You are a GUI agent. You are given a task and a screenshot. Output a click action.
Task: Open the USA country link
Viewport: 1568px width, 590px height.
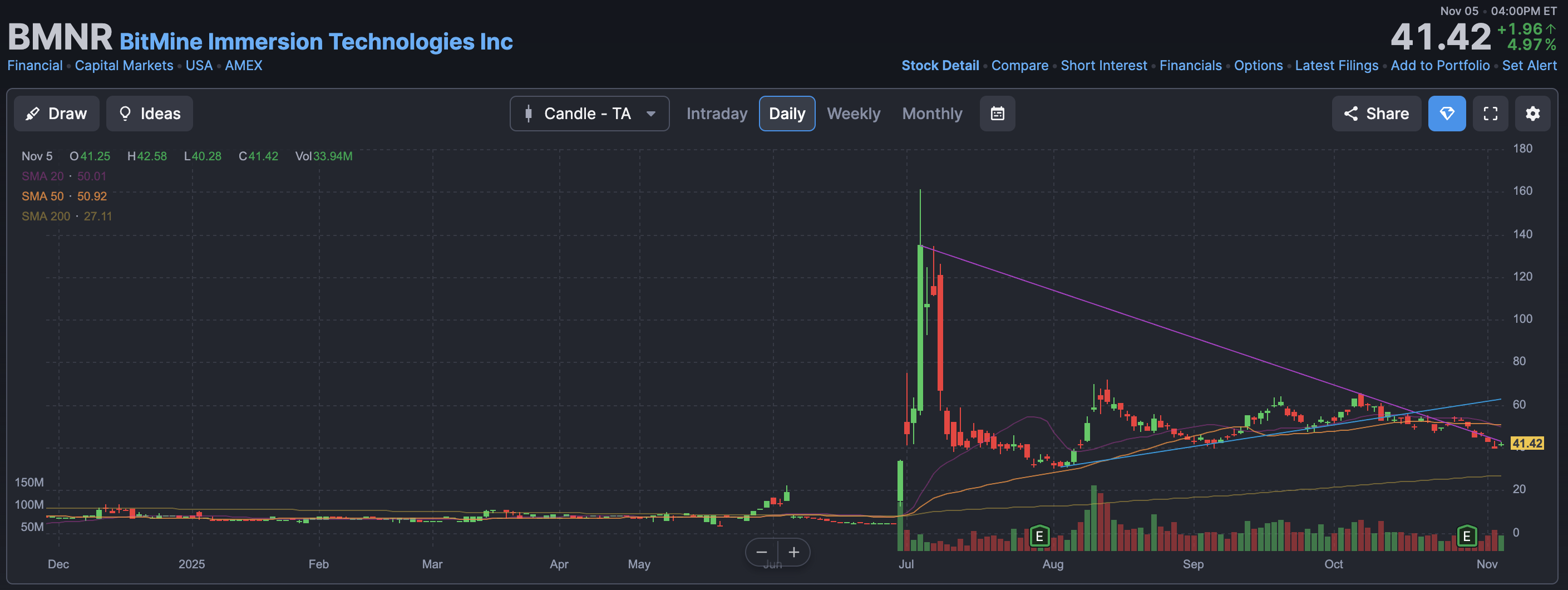point(199,66)
